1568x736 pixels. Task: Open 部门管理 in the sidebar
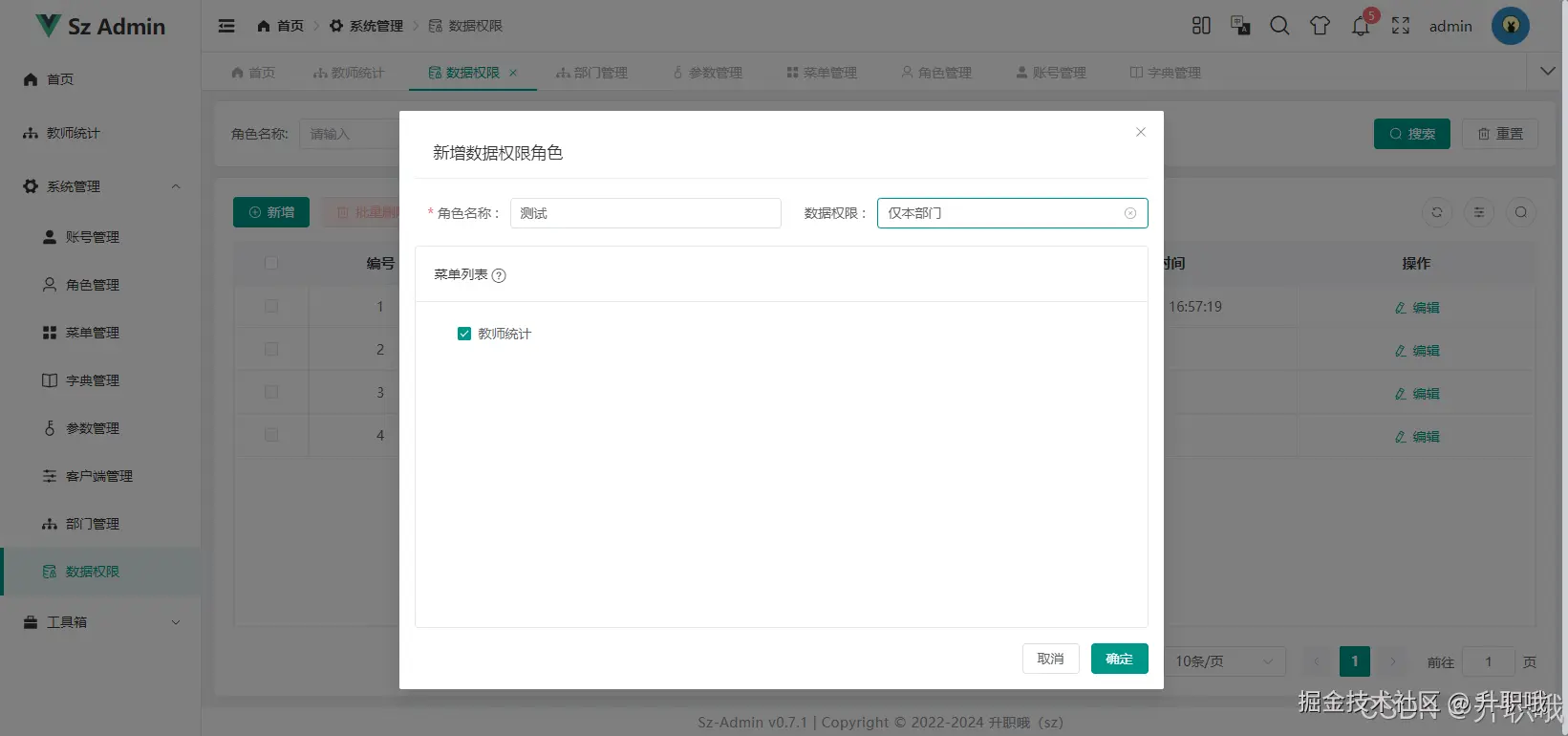tap(100, 524)
